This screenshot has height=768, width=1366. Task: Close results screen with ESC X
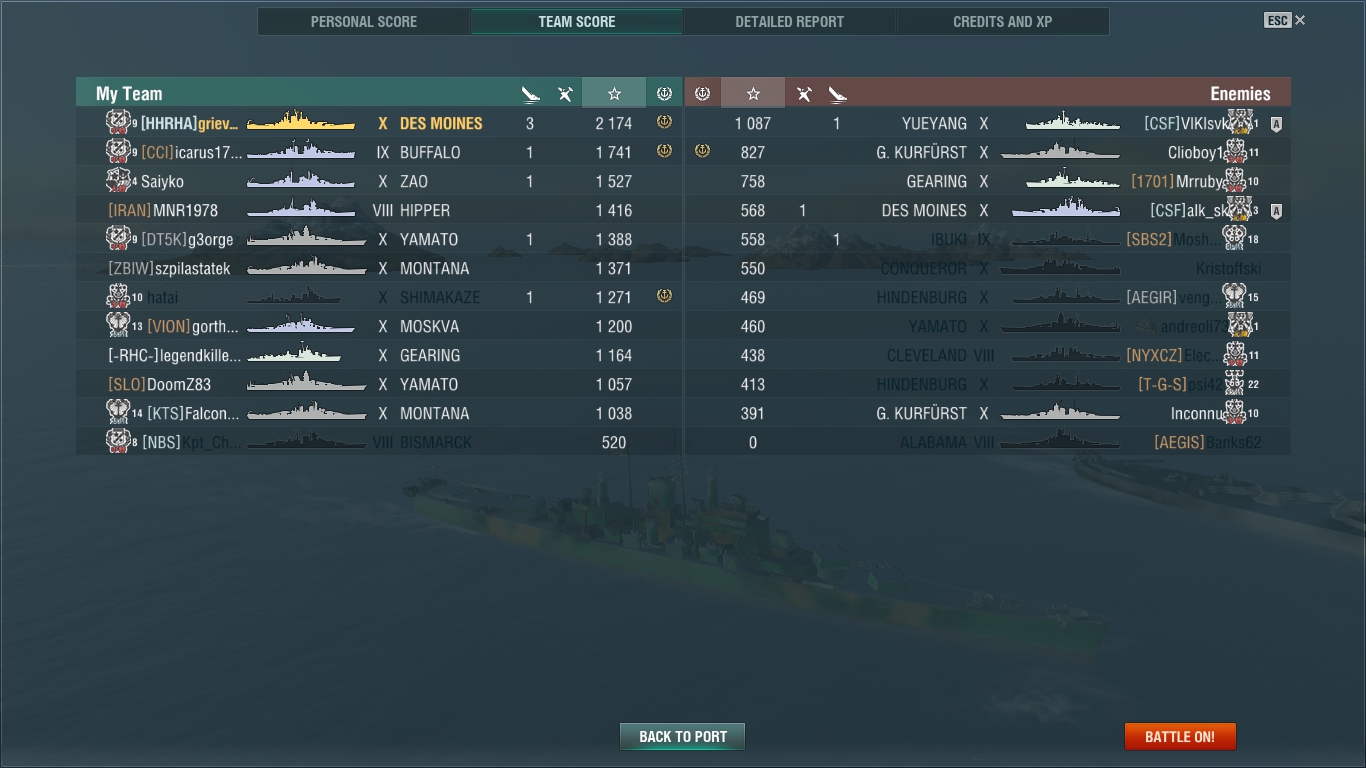[1285, 20]
